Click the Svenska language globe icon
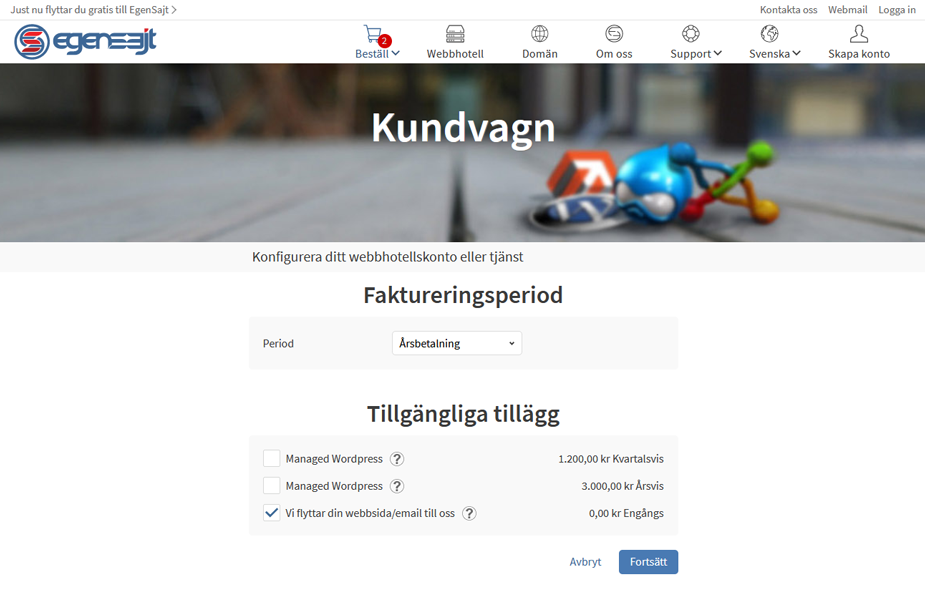Screen dimensions: 925x591 tap(769, 34)
